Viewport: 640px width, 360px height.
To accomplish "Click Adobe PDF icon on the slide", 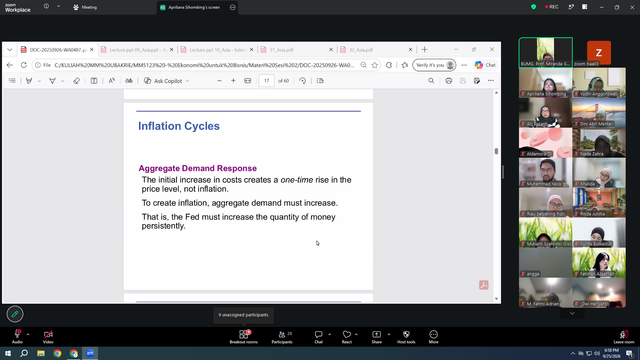I will [x=484, y=285].
